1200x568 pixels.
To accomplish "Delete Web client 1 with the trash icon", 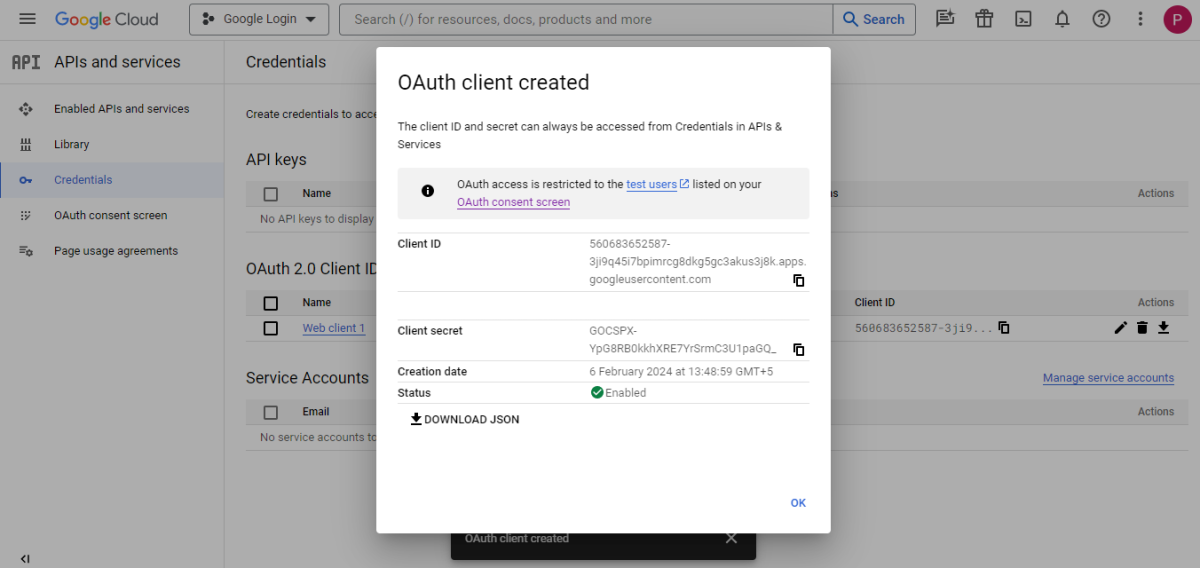I will click(1142, 328).
